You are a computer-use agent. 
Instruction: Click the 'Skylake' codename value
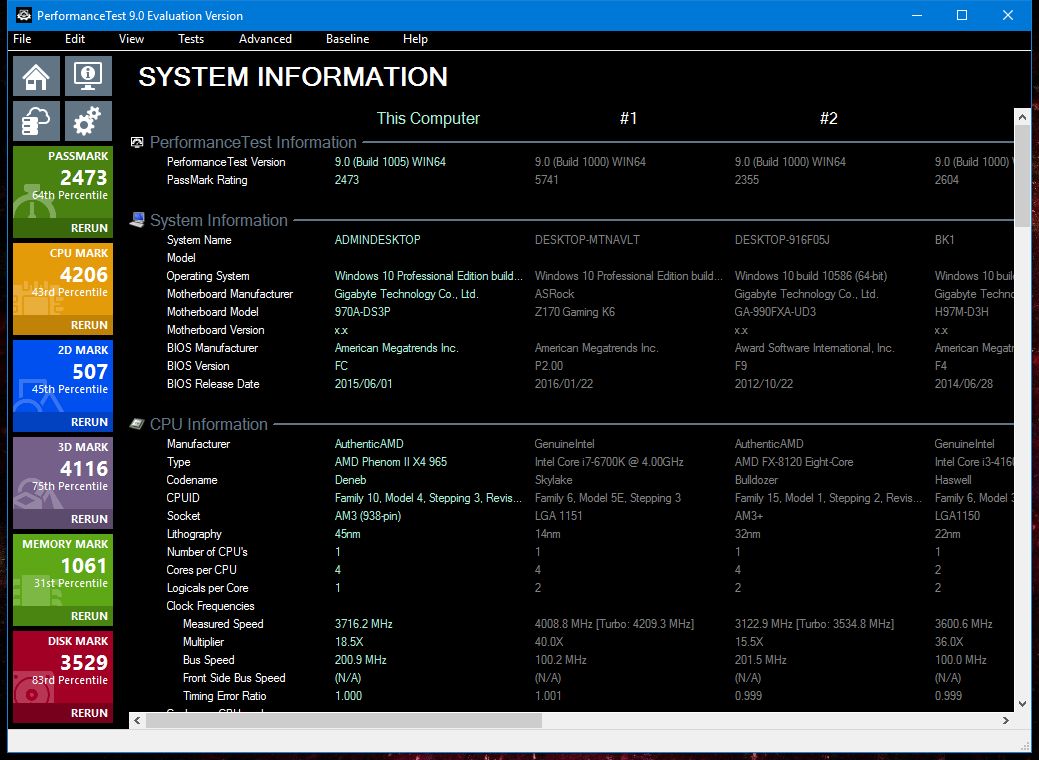click(x=553, y=480)
